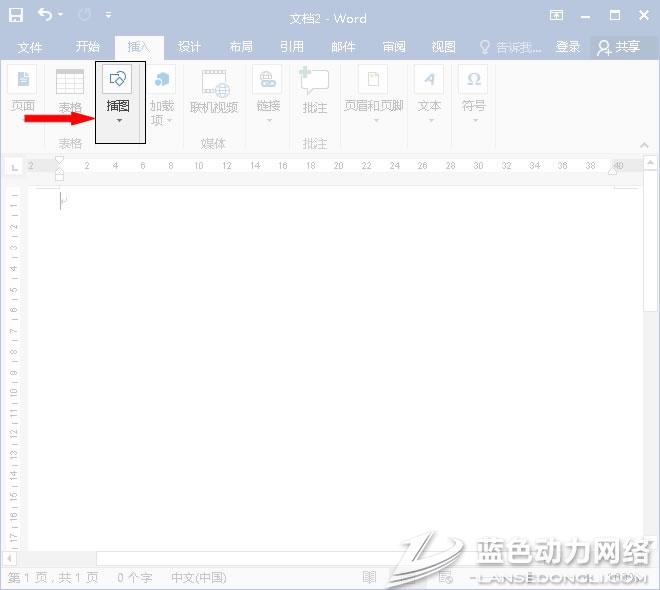Click the tab selector at ruler corner
The height and width of the screenshot is (590, 660).
(13, 167)
